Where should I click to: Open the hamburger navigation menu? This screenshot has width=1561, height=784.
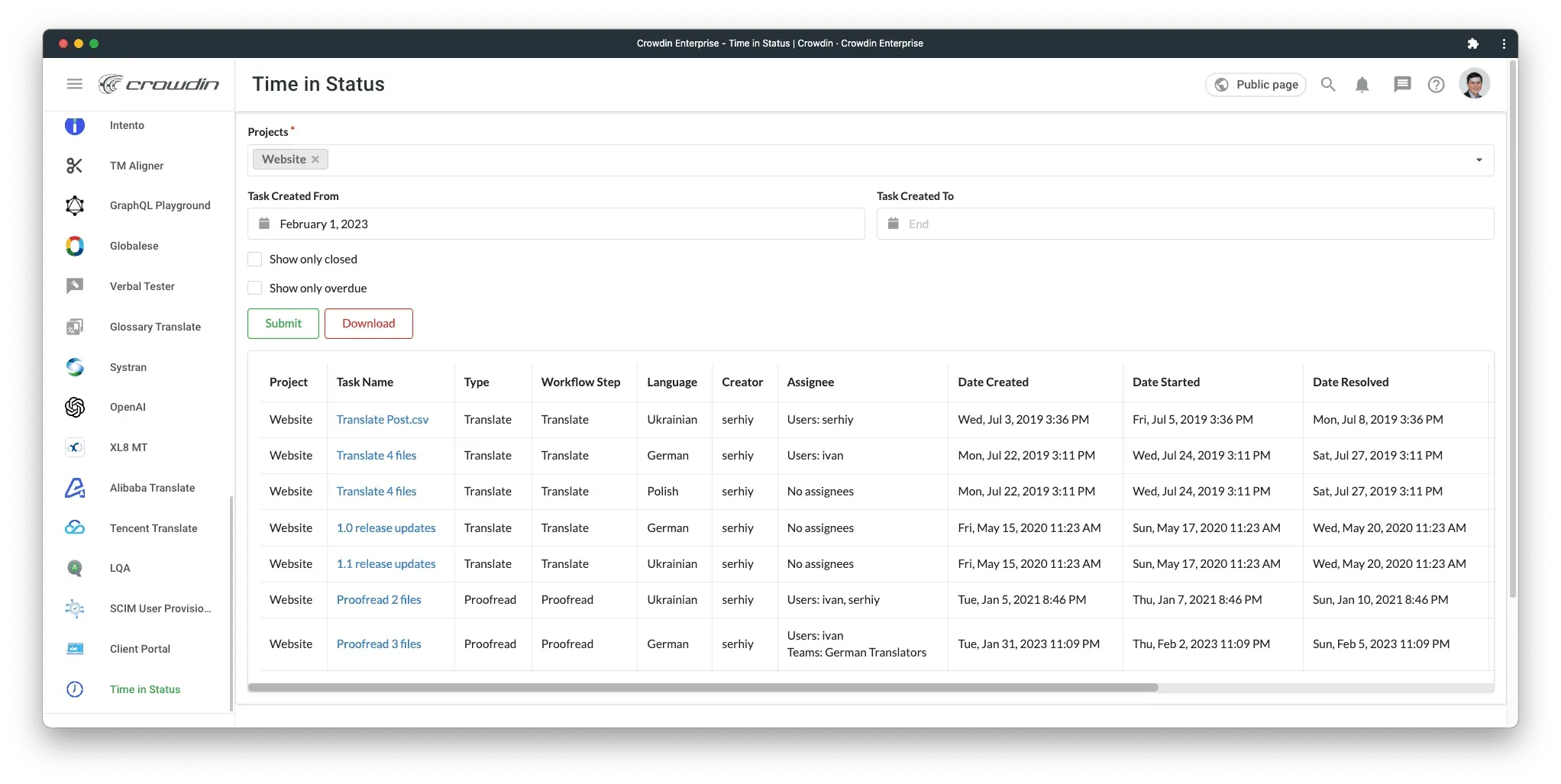(74, 84)
